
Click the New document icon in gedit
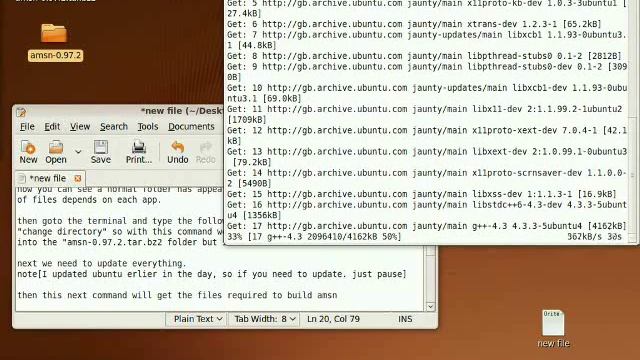28,152
